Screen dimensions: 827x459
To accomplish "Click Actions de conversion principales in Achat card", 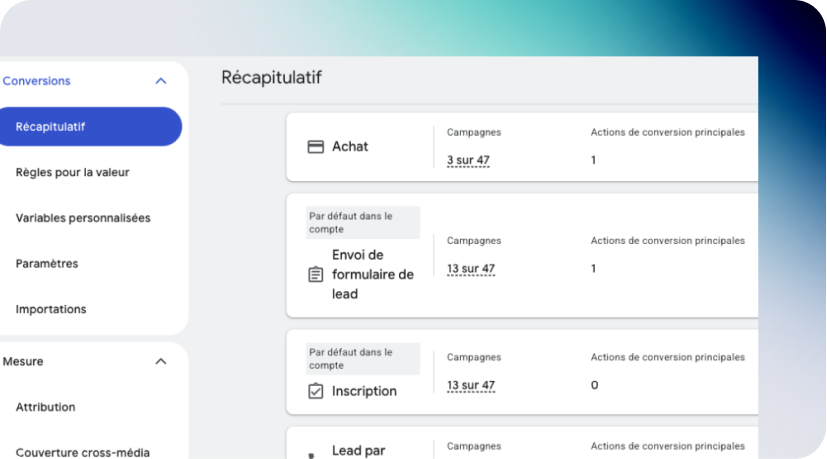I will point(668,132).
